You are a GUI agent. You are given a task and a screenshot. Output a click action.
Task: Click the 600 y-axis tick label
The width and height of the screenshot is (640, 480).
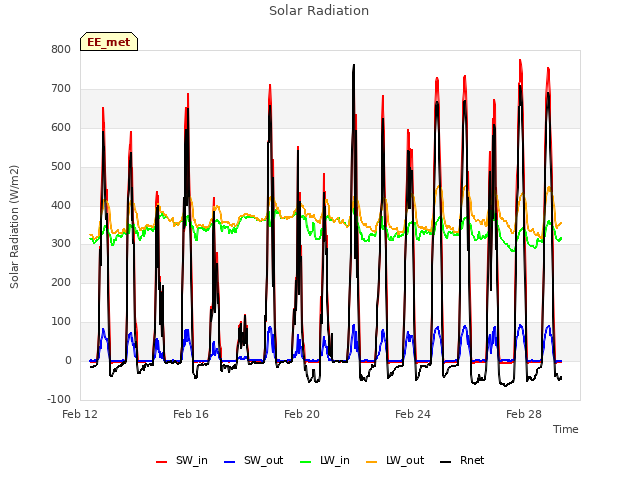(x=61, y=127)
